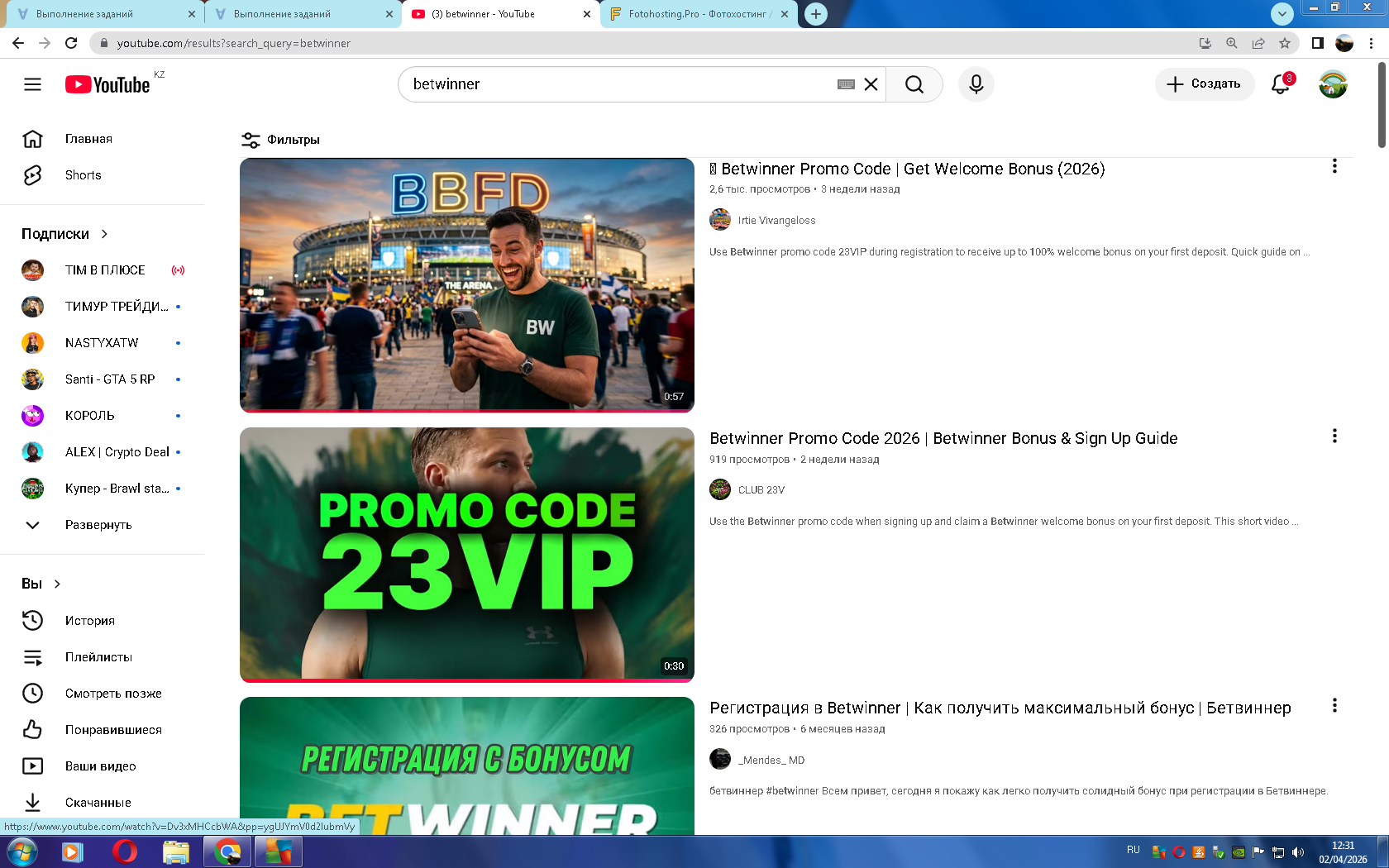Select the betwinner - YouTube tab
The width and height of the screenshot is (1389, 868).
point(500,14)
